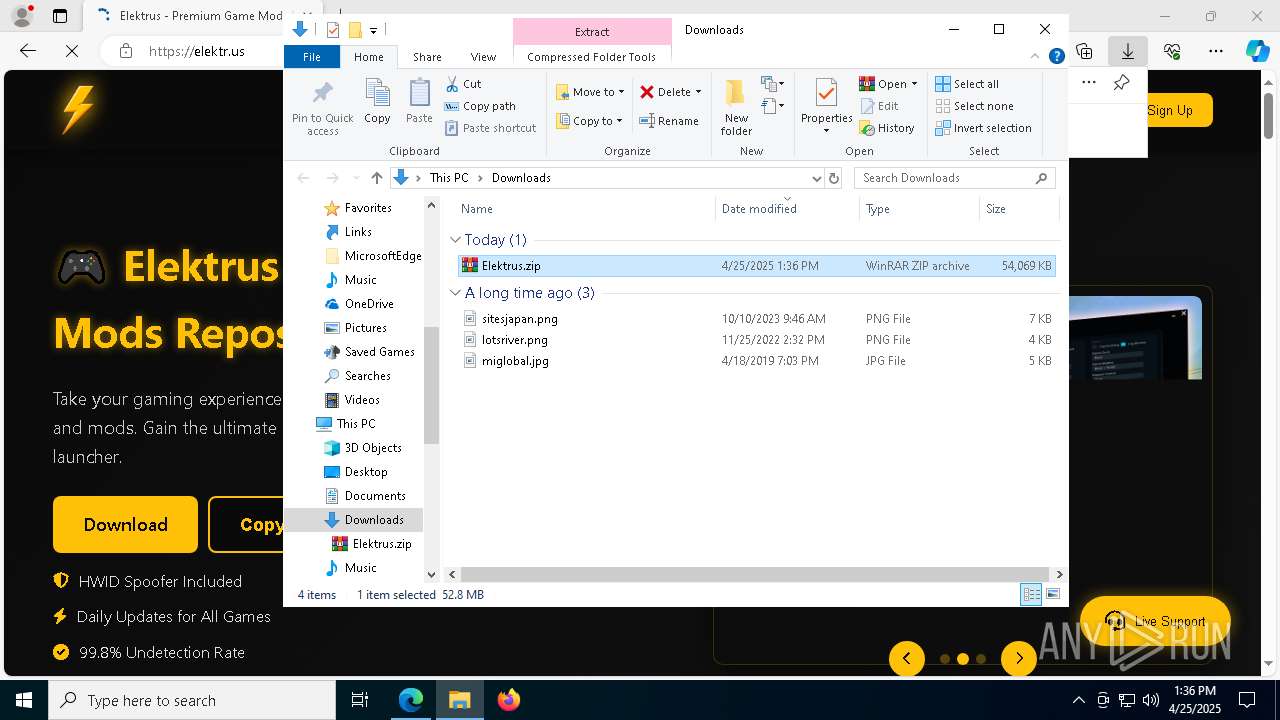Open Firefox from the taskbar

(508, 700)
